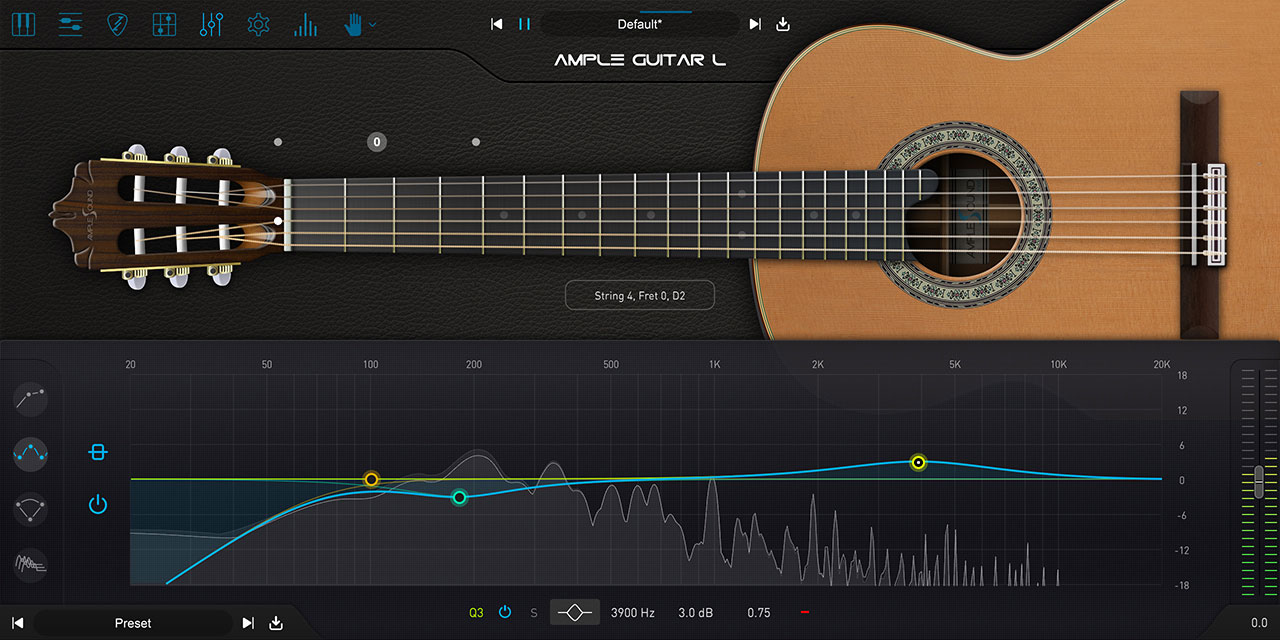1280x640 pixels.
Task: Select the EQ curve module icon
Action: (x=31, y=453)
